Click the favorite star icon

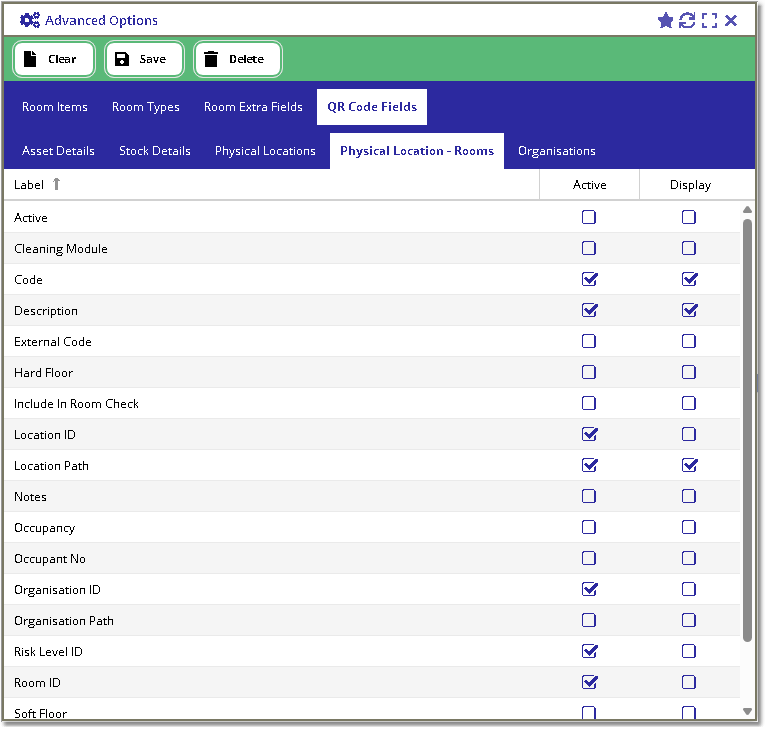[x=665, y=20]
